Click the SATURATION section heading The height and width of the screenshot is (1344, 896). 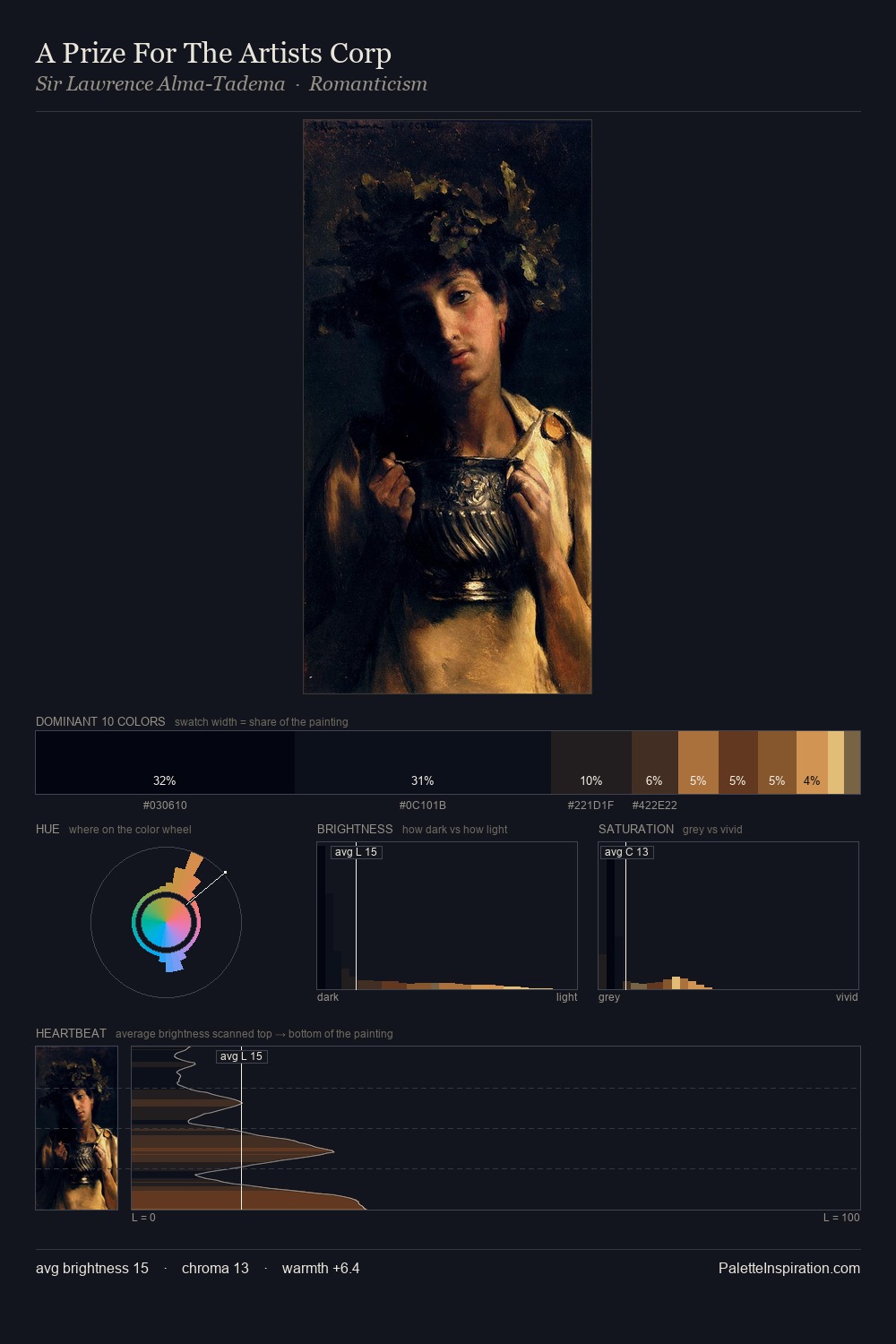(636, 829)
